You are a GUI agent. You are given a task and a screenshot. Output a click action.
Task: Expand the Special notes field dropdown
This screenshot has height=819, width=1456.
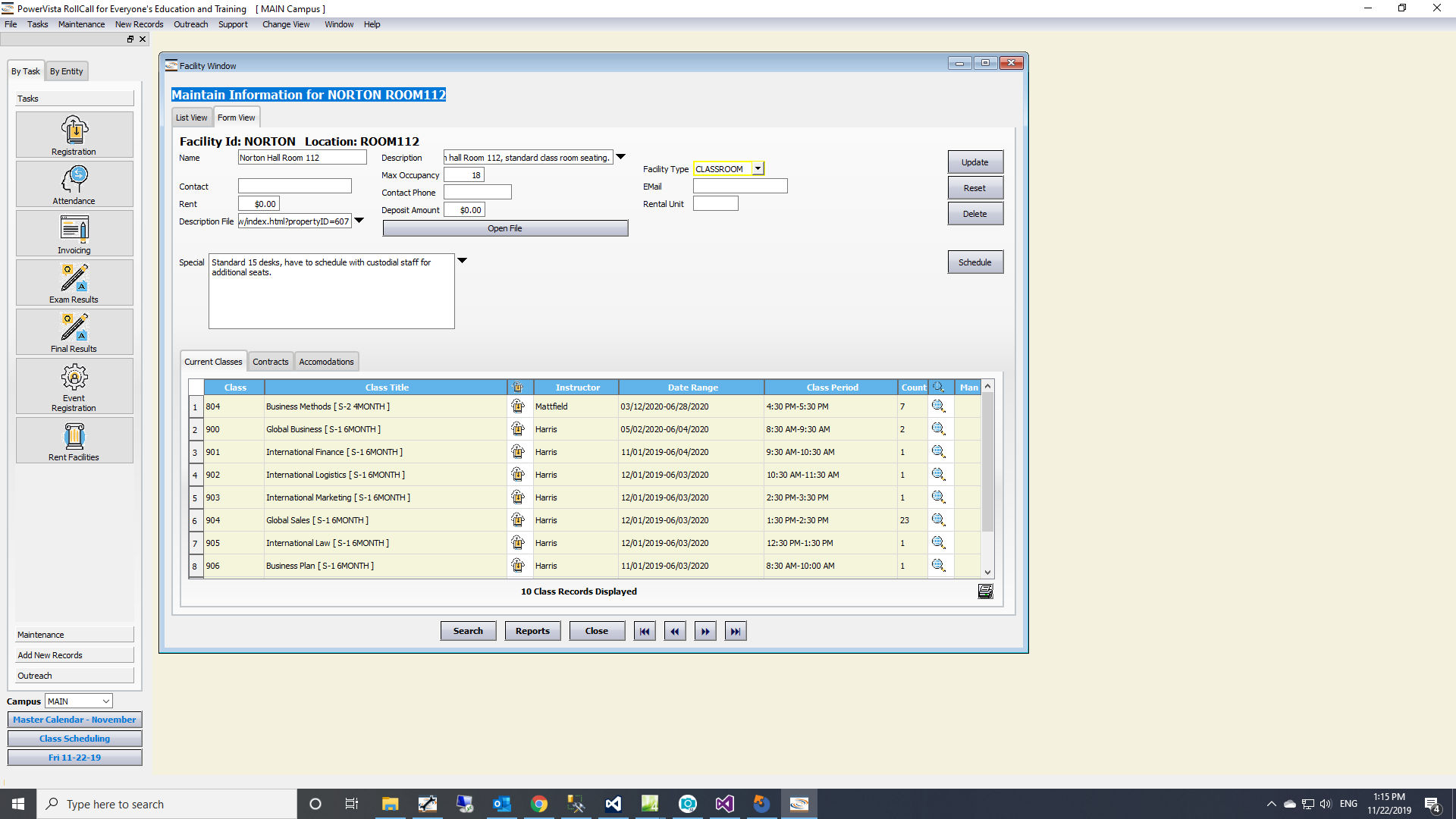[x=462, y=261]
